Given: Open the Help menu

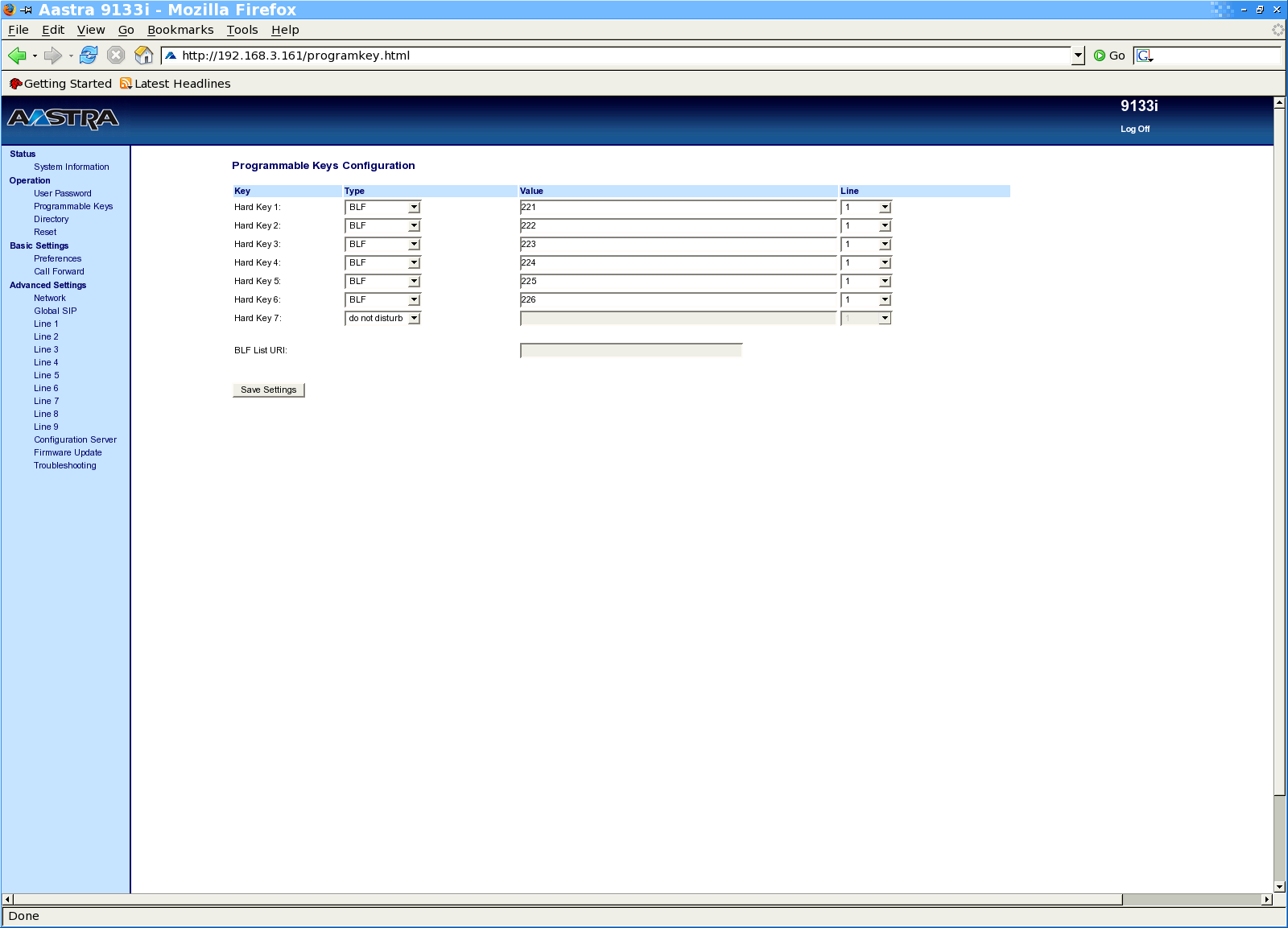Looking at the screenshot, I should (285, 30).
